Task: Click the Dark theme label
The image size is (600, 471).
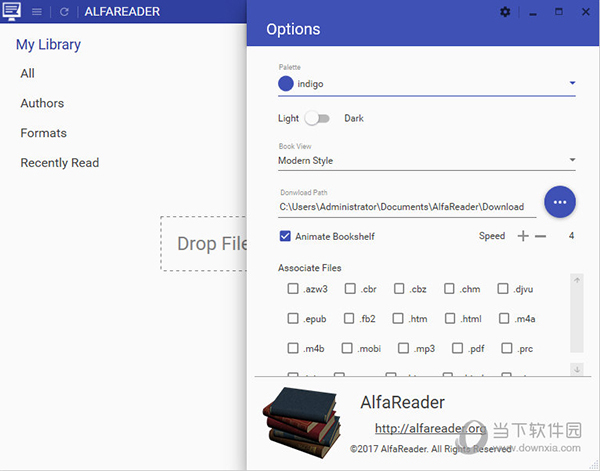Action: pyautogui.click(x=354, y=118)
